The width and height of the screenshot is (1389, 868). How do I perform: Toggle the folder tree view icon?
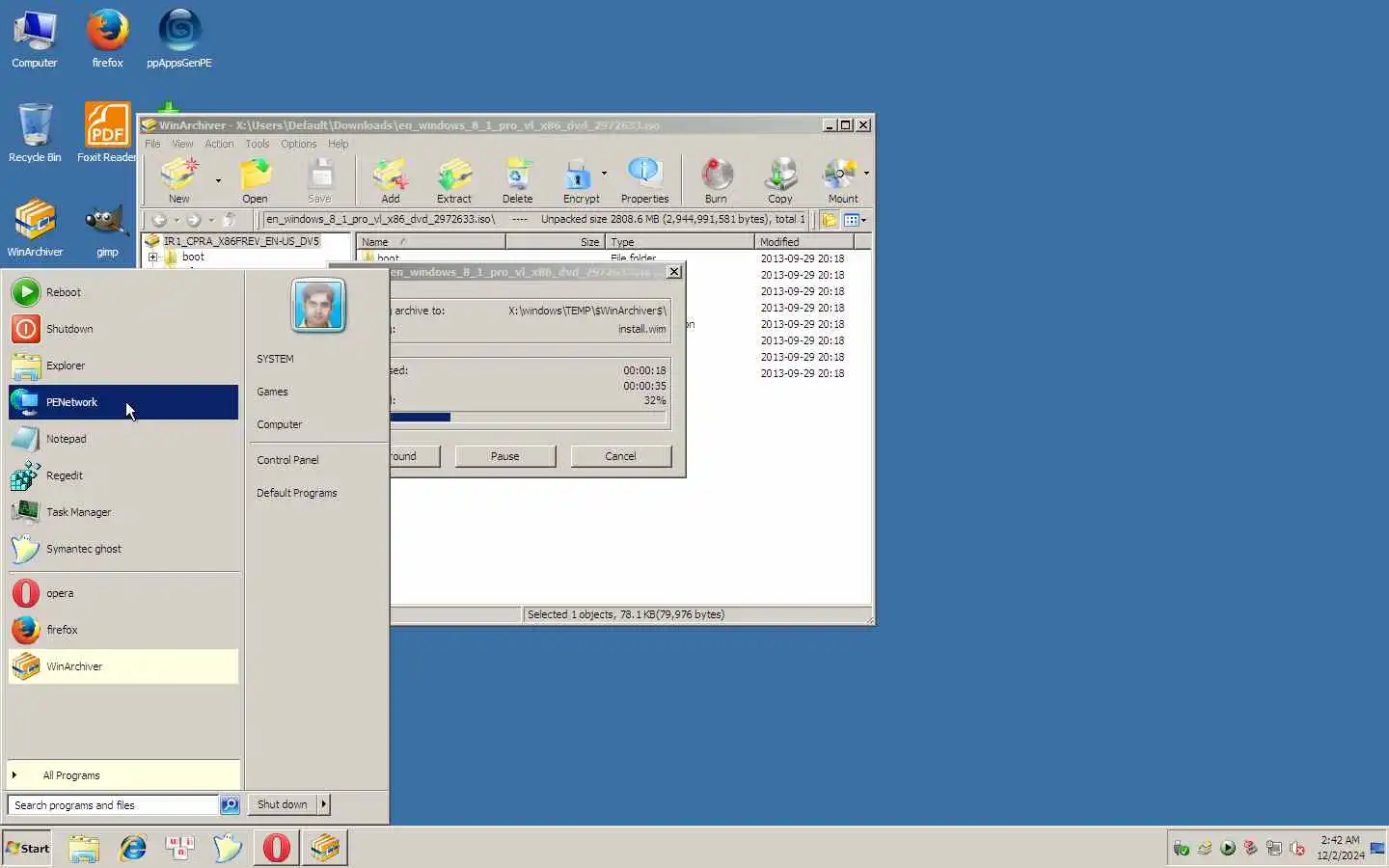coord(830,220)
